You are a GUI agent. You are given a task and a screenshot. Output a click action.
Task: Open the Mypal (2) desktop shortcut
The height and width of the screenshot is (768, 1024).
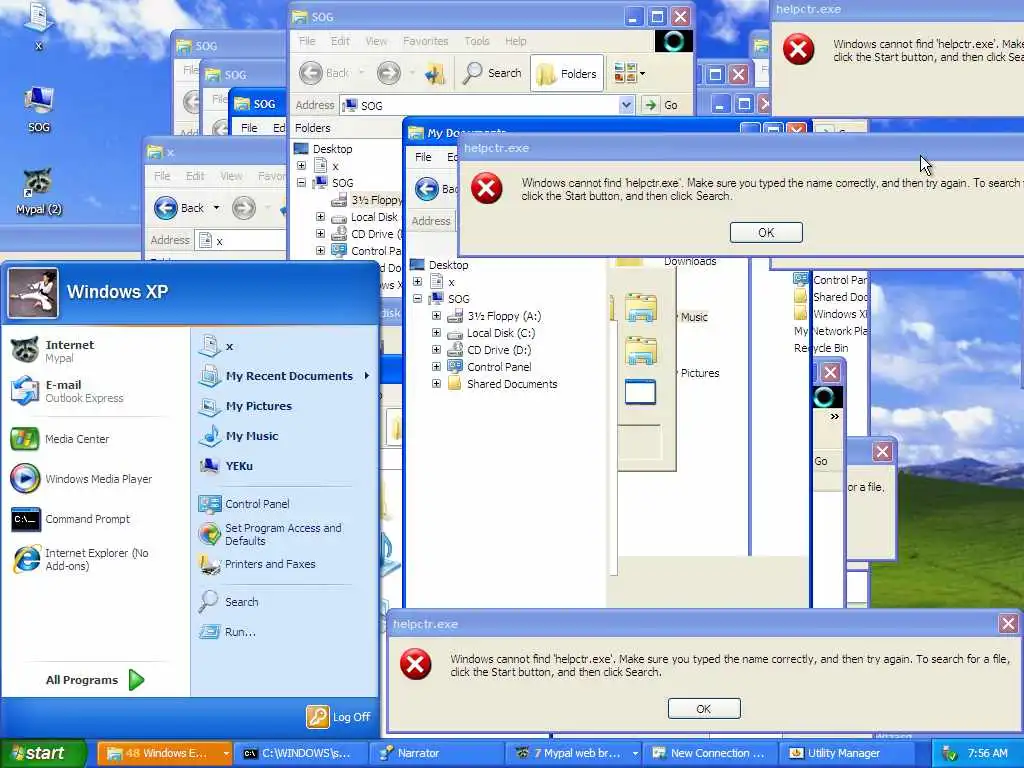tap(39, 191)
